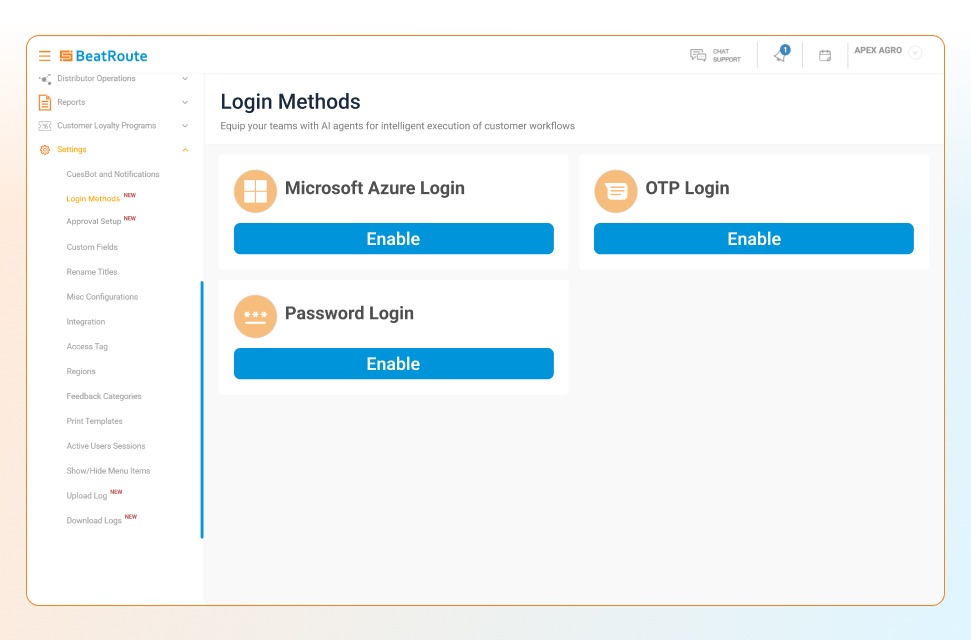This screenshot has height=640, width=971.
Task: Open the hamburger menu icon
Action: coord(45,56)
